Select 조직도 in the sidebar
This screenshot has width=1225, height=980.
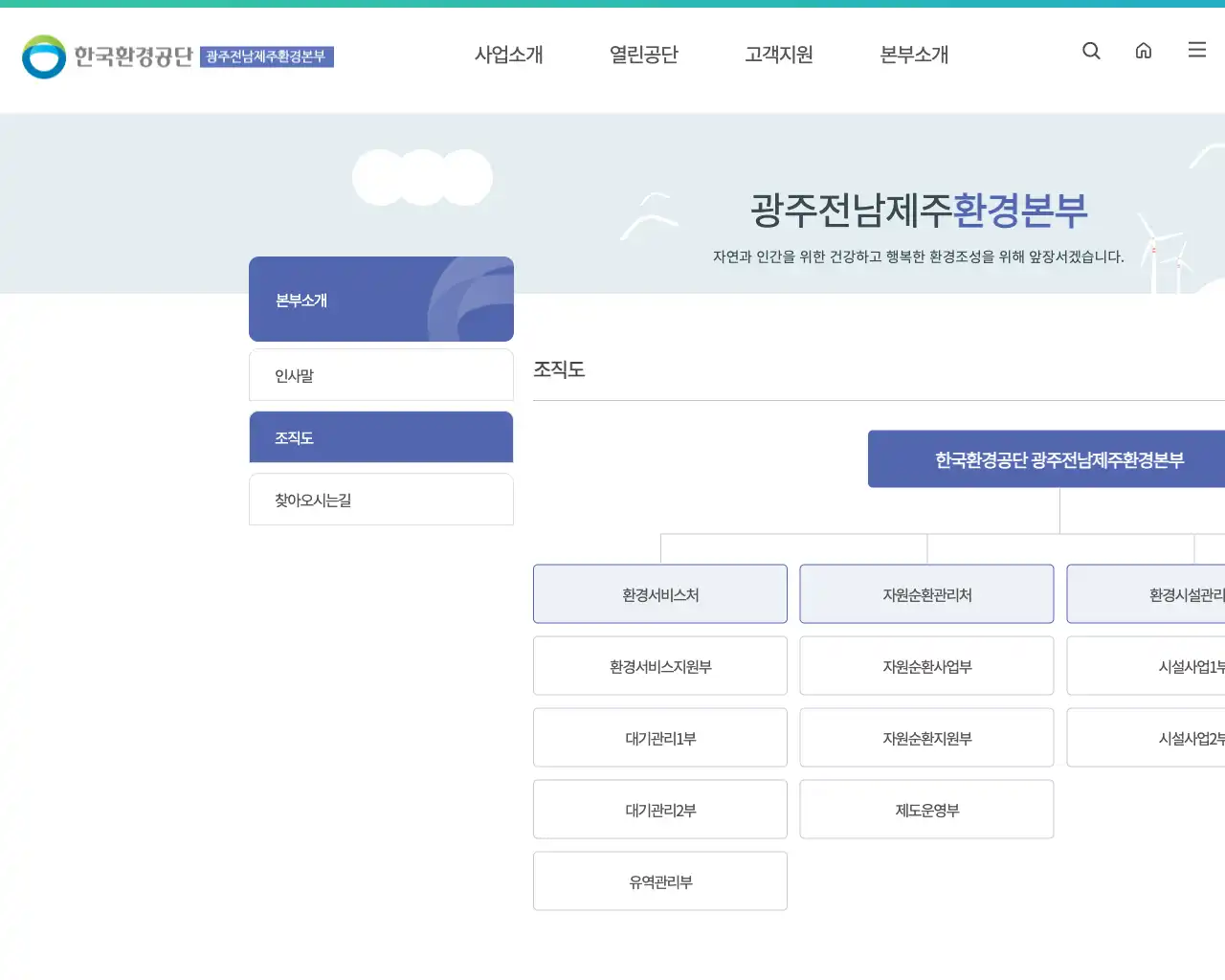coord(381,436)
